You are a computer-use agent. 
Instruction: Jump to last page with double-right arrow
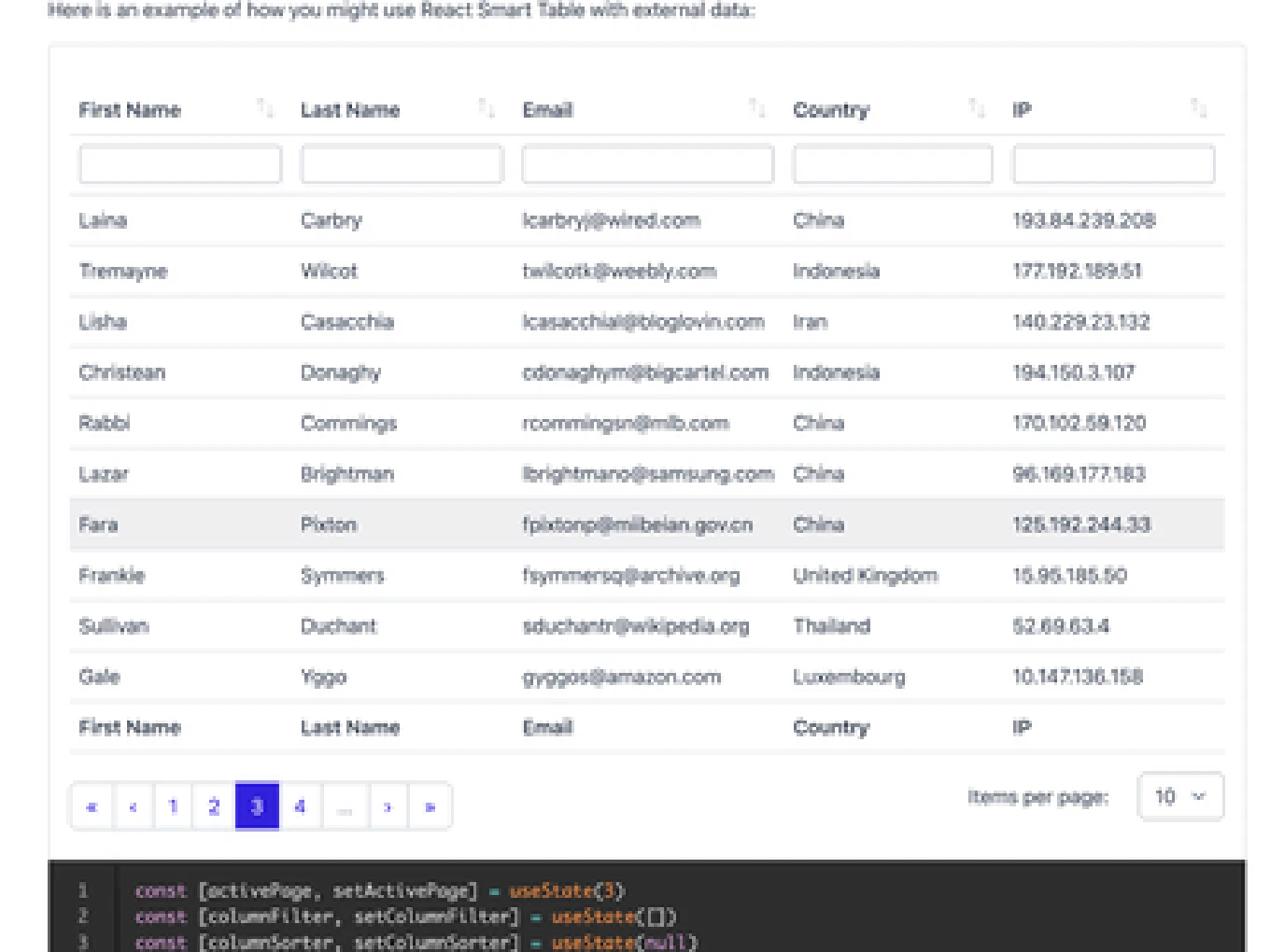(x=430, y=806)
